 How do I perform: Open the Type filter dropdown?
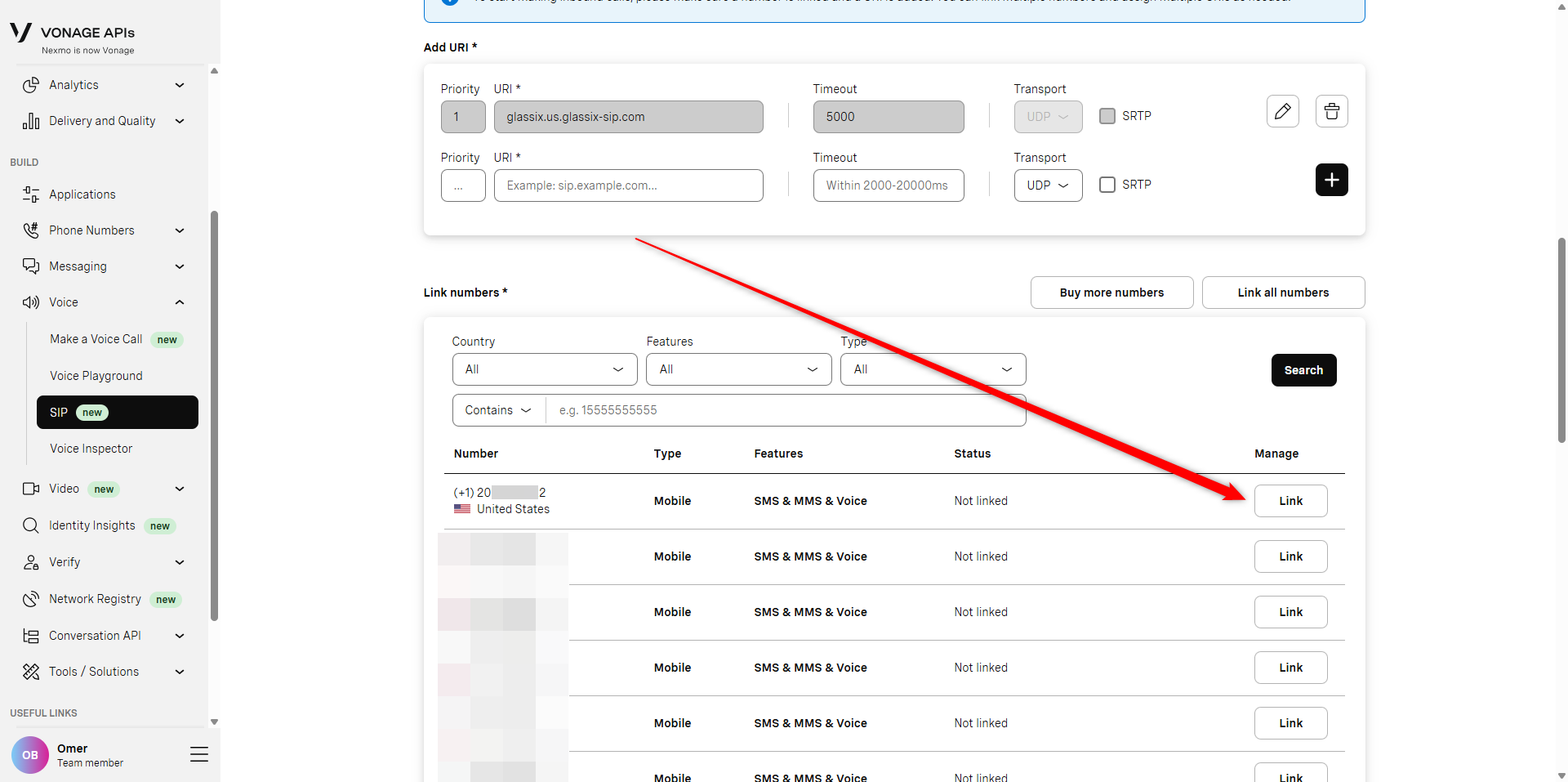coord(933,369)
